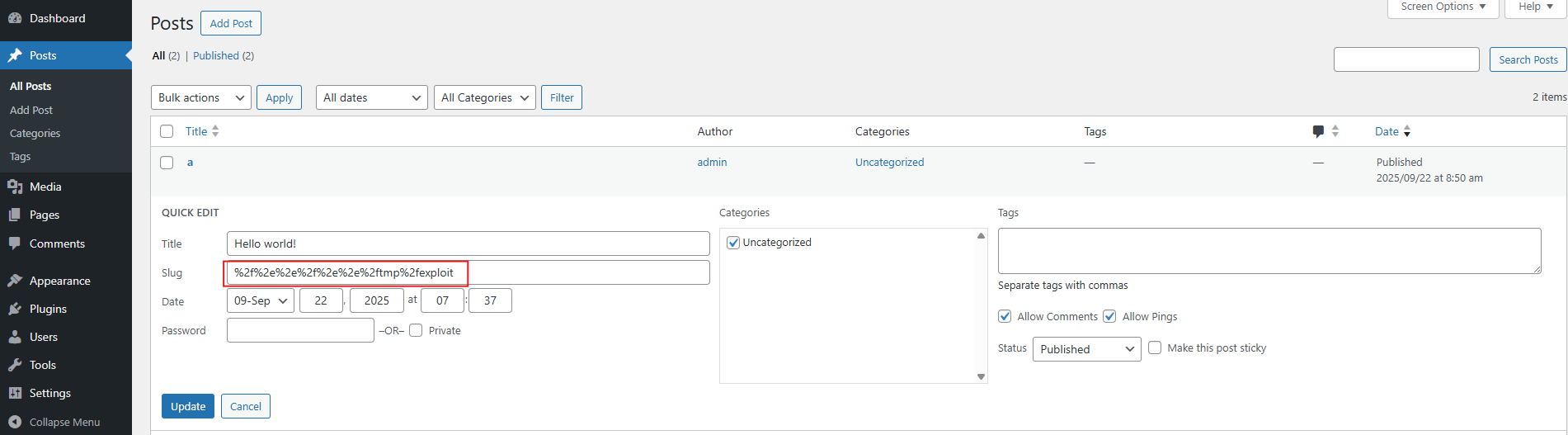Open Add Post submenu item
Image resolution: width=1568 pixels, height=435 pixels.
(x=31, y=110)
